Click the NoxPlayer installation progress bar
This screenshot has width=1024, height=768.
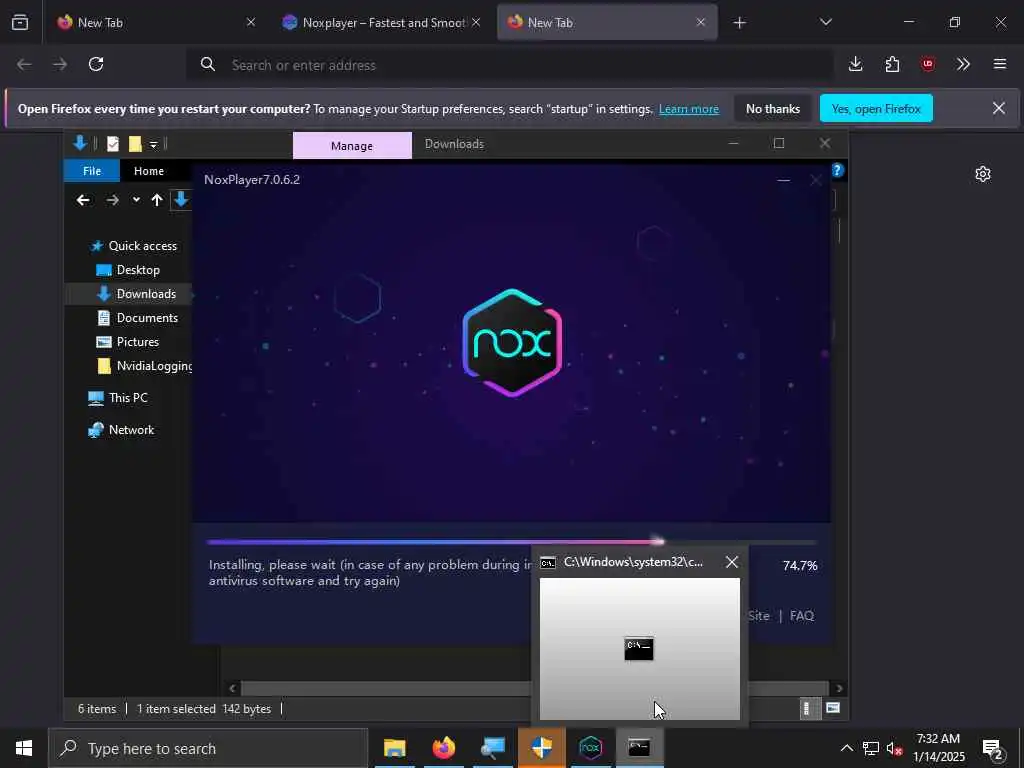point(511,541)
